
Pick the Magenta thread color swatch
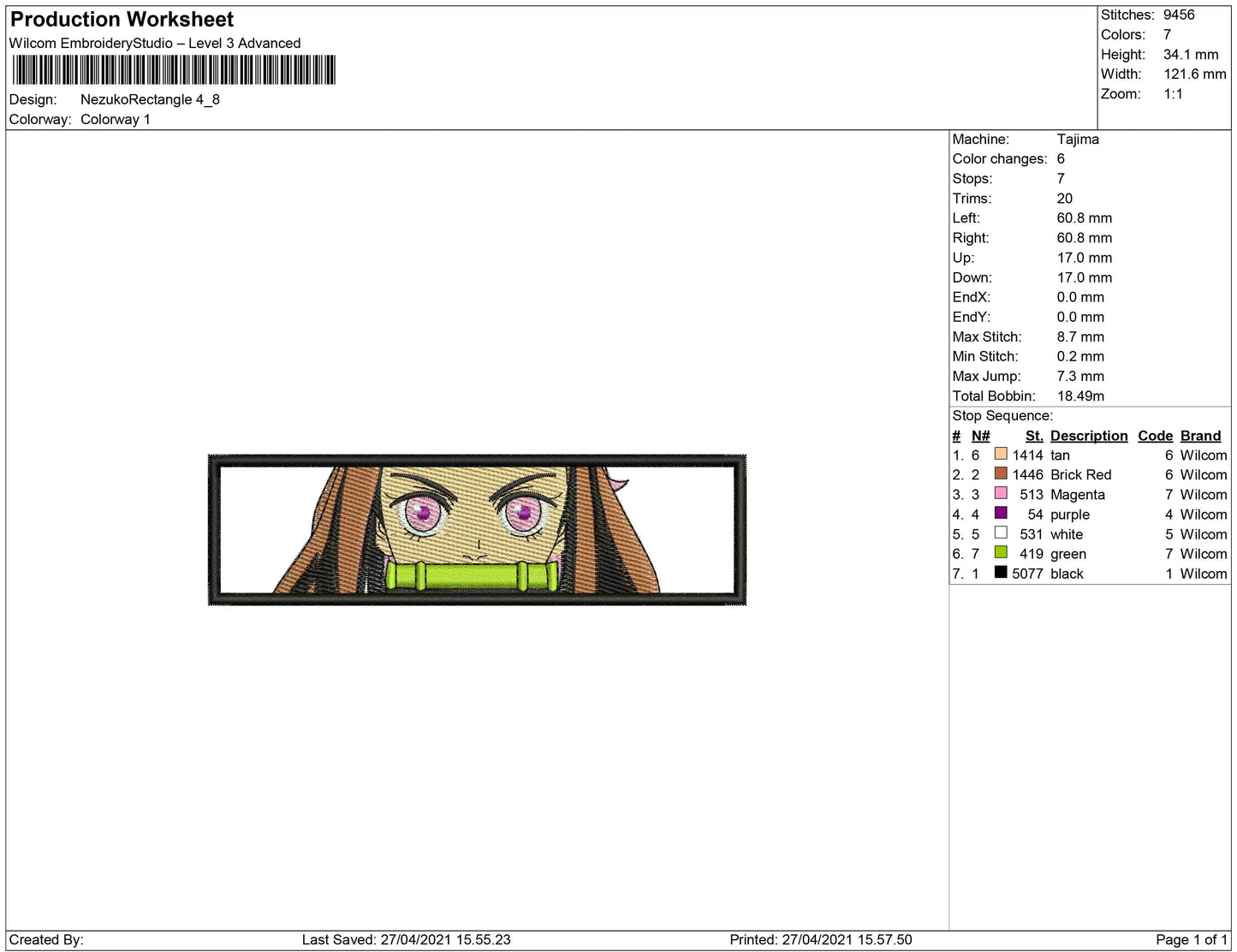(1001, 493)
